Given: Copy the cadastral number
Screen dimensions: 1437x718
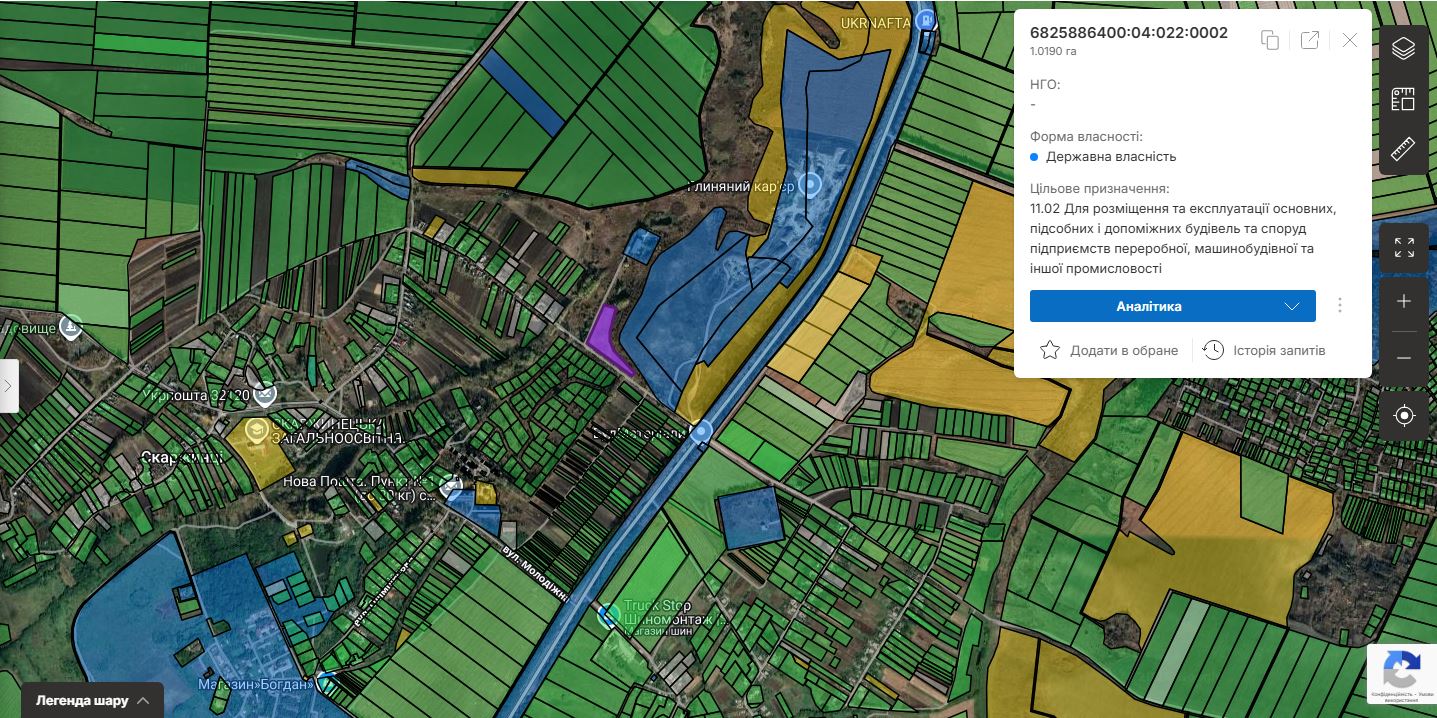Looking at the screenshot, I should pyautogui.click(x=1270, y=40).
